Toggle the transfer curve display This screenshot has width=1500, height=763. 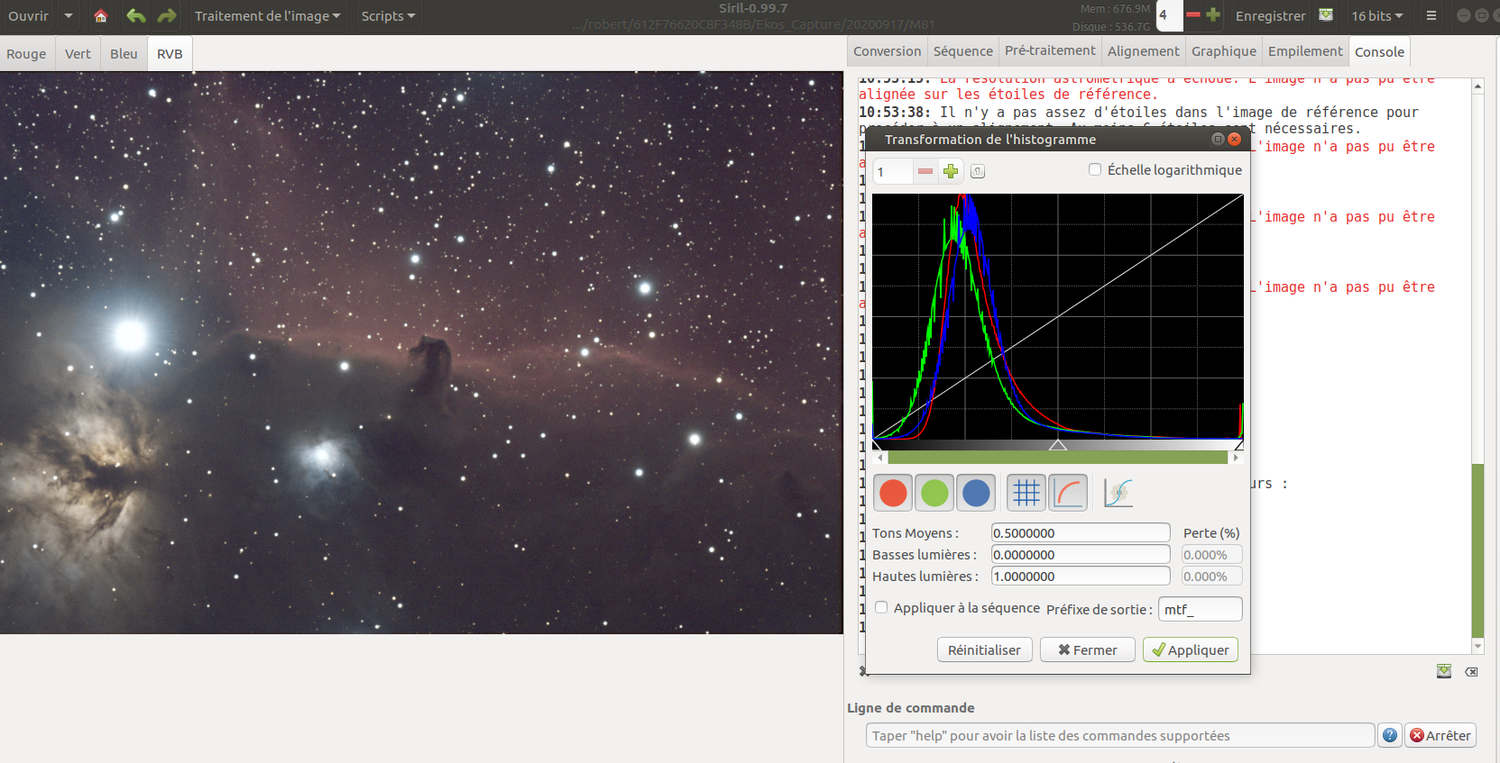(1068, 492)
